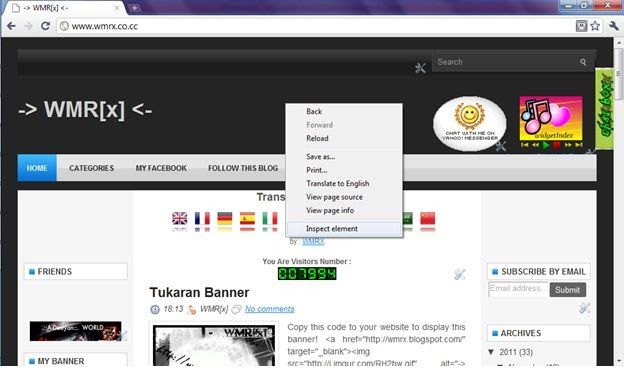
Task: Click the -> WMR[x] <- blog title
Action: click(x=85, y=109)
